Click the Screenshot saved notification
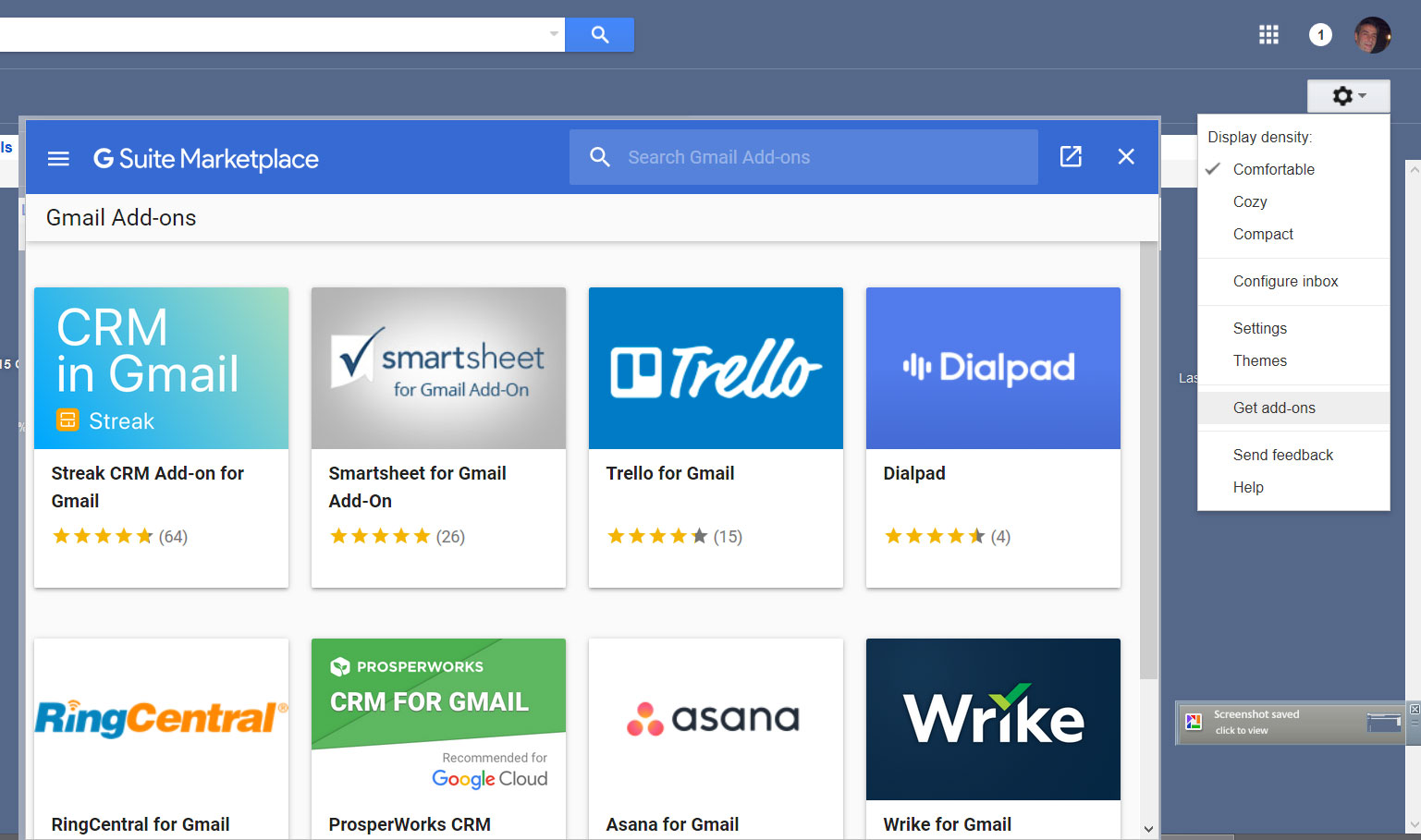The image size is (1421, 840). pos(1289,723)
